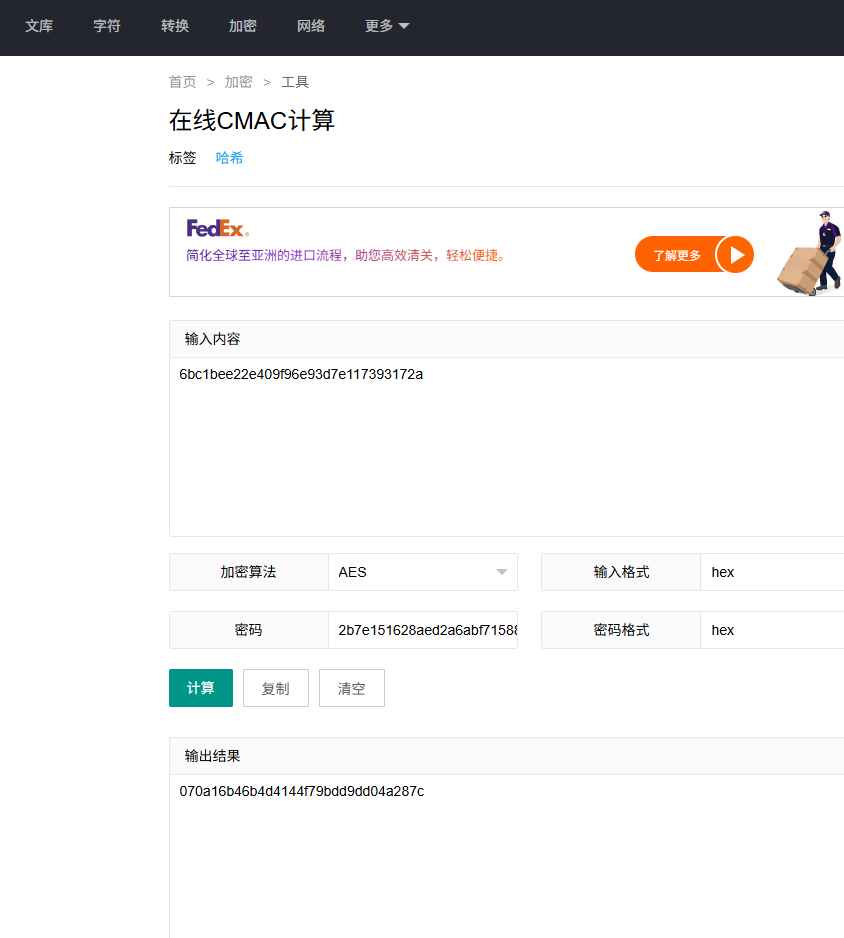Image resolution: width=844 pixels, height=938 pixels.
Task: Select 文库 in the top menu bar
Action: 39,27
